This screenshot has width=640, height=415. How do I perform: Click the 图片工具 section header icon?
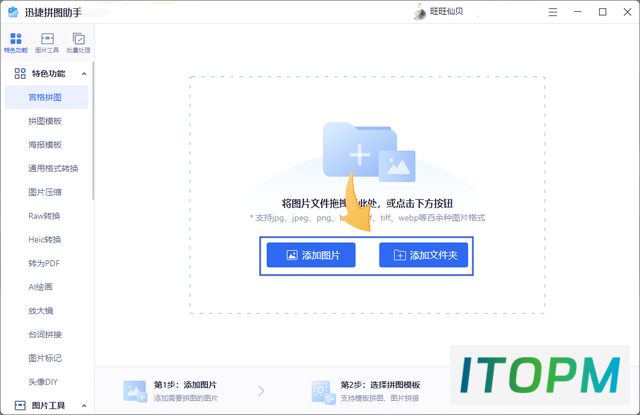point(20,405)
